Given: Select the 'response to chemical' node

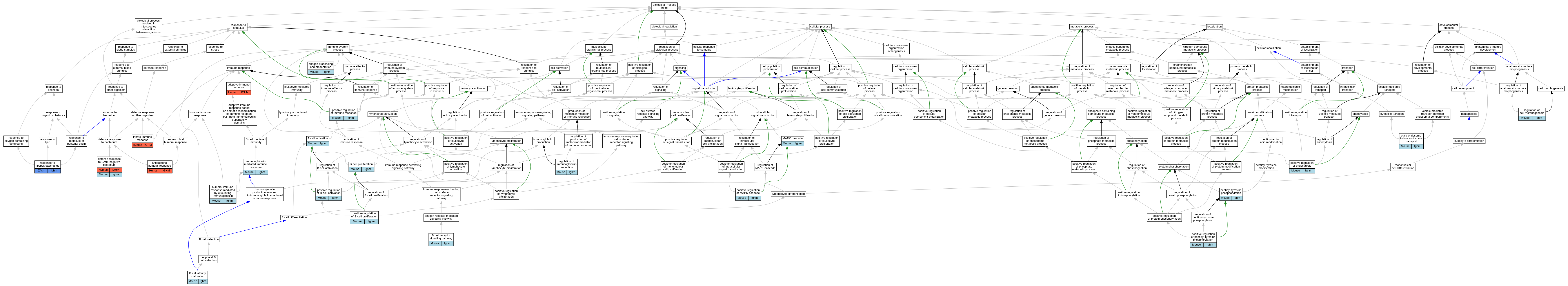Looking at the screenshot, I should coord(54,89).
